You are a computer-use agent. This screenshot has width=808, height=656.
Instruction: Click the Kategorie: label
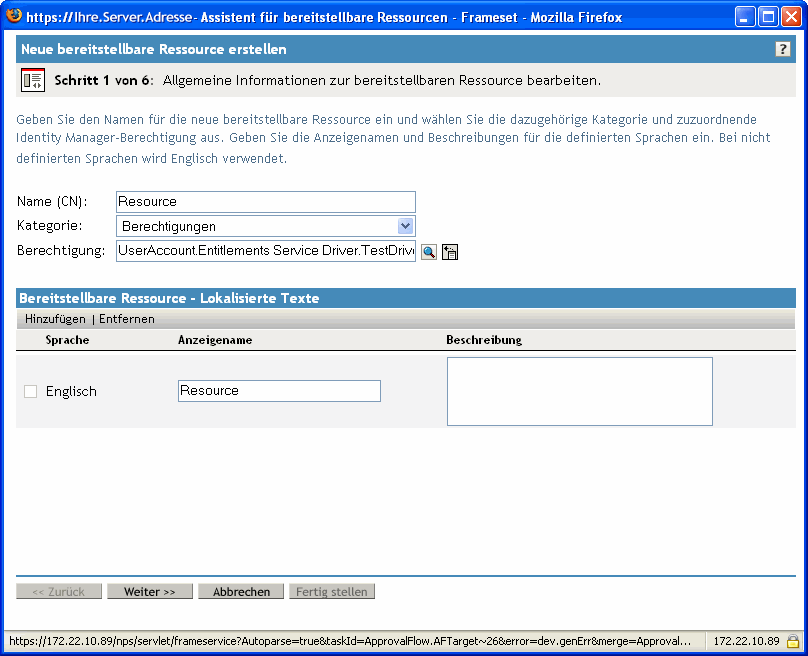49,226
